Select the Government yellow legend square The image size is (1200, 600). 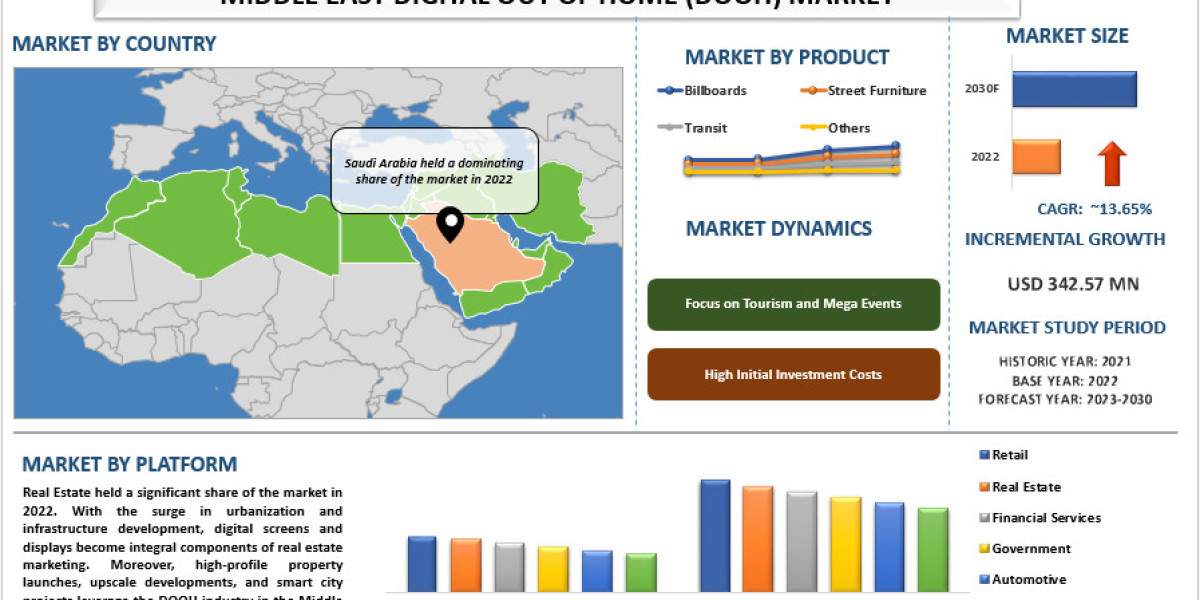[983, 549]
